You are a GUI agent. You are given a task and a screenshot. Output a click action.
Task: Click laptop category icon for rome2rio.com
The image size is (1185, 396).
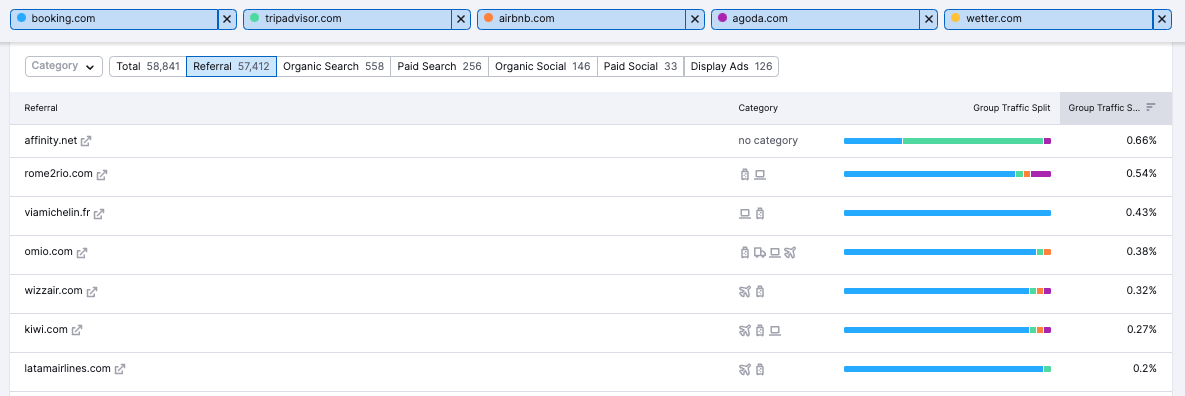pos(760,175)
